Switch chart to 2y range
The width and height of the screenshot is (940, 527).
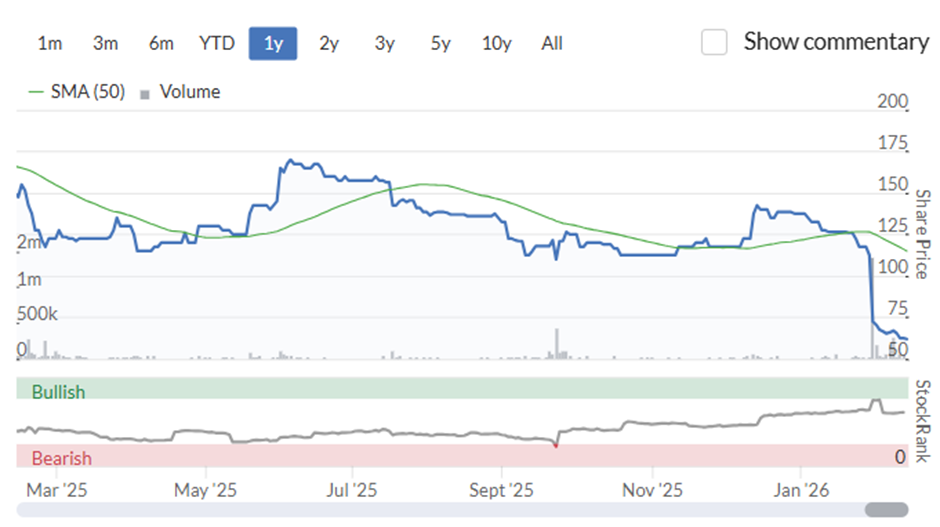tap(329, 43)
